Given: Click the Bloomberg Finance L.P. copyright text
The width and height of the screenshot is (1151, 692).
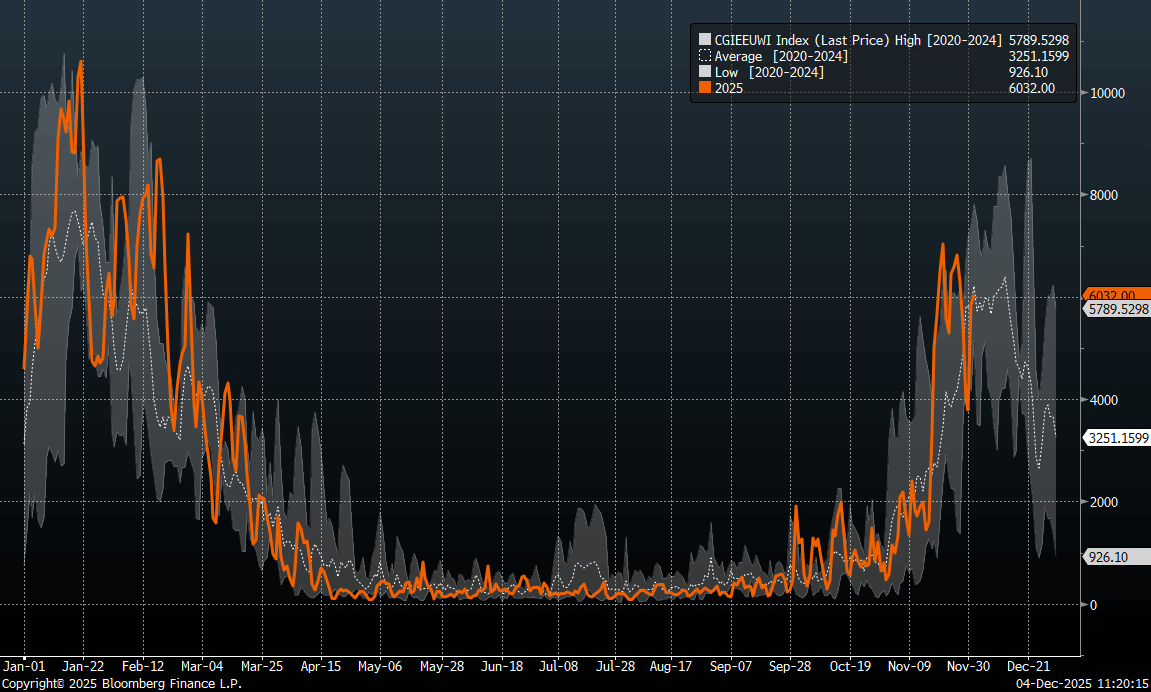Looking at the screenshot, I should point(121,684).
